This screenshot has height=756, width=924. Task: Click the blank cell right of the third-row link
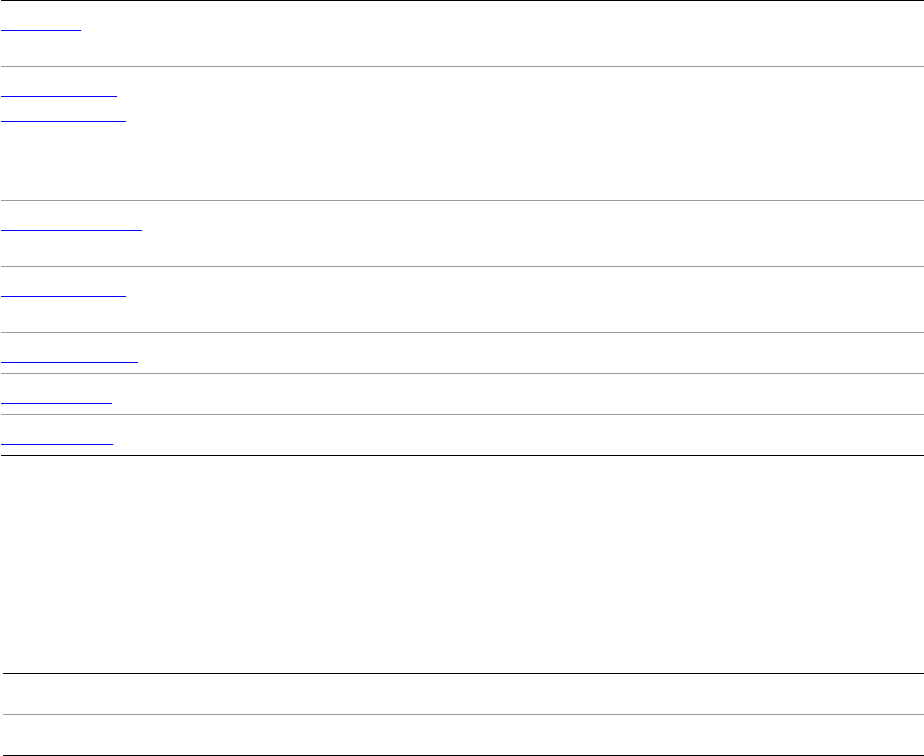500,233
